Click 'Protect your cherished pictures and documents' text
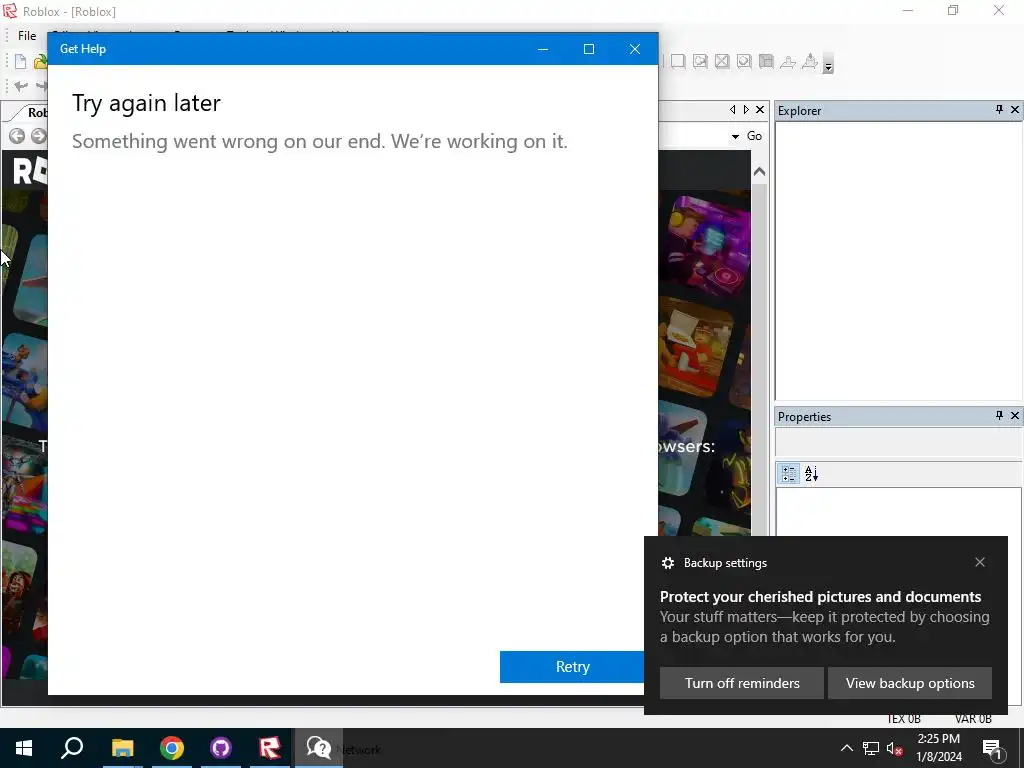1024x768 pixels. tap(820, 597)
